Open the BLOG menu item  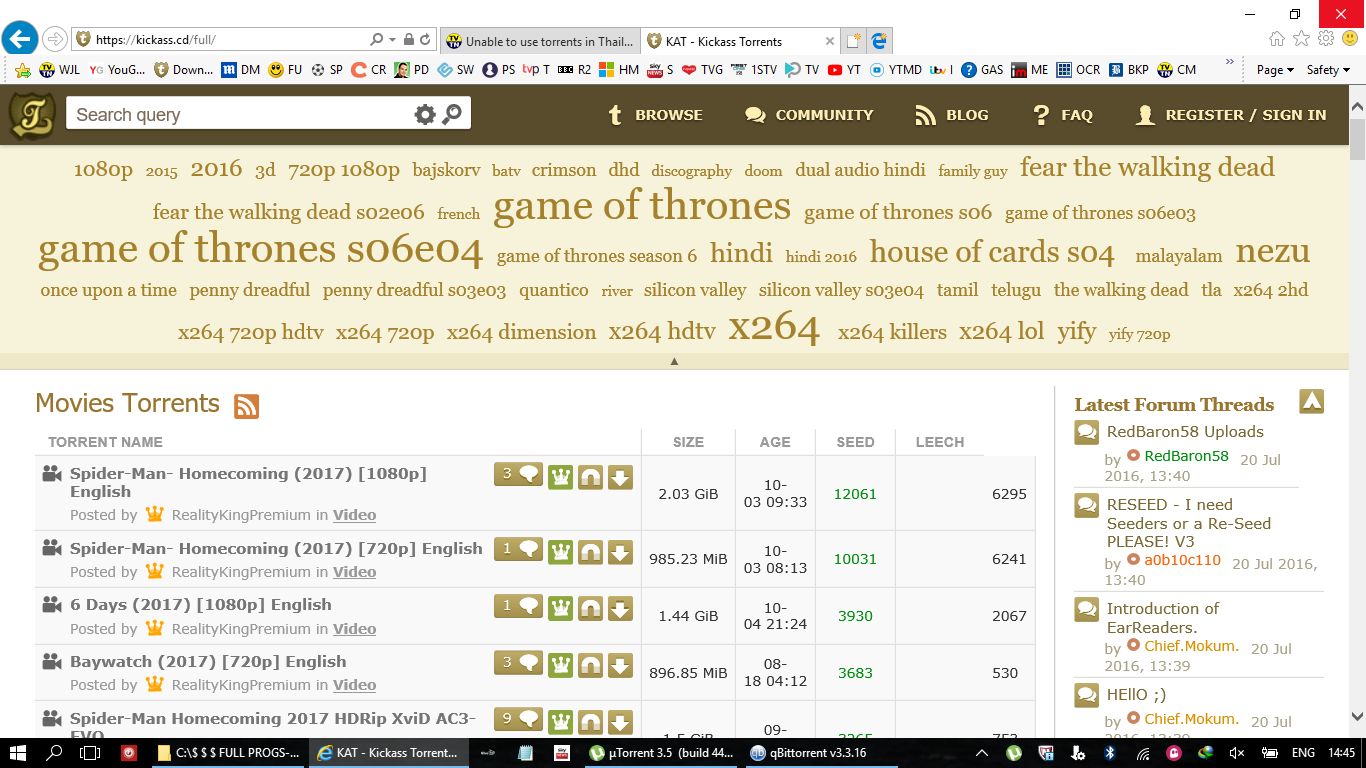[x=951, y=115]
